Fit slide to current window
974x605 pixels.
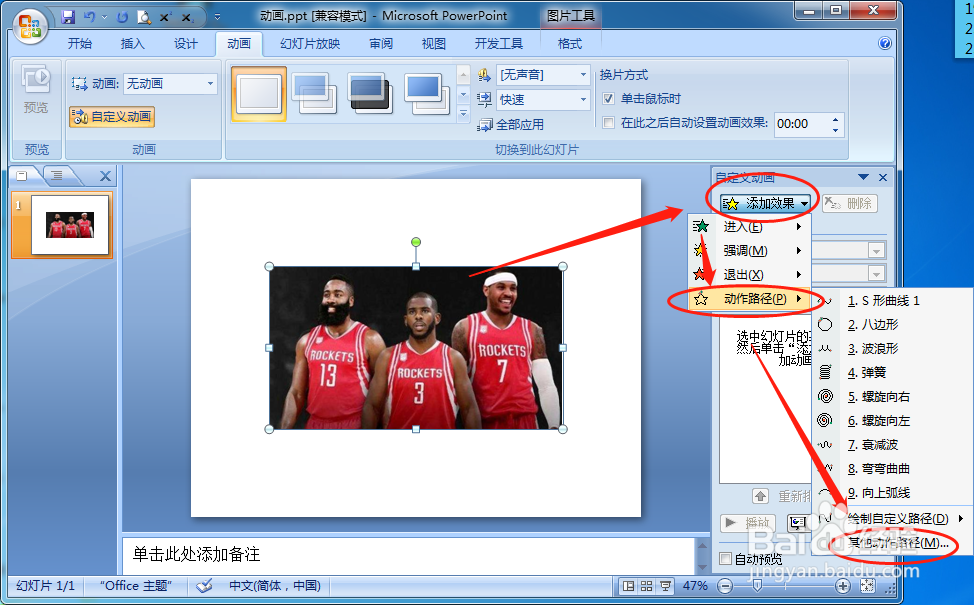point(867,586)
